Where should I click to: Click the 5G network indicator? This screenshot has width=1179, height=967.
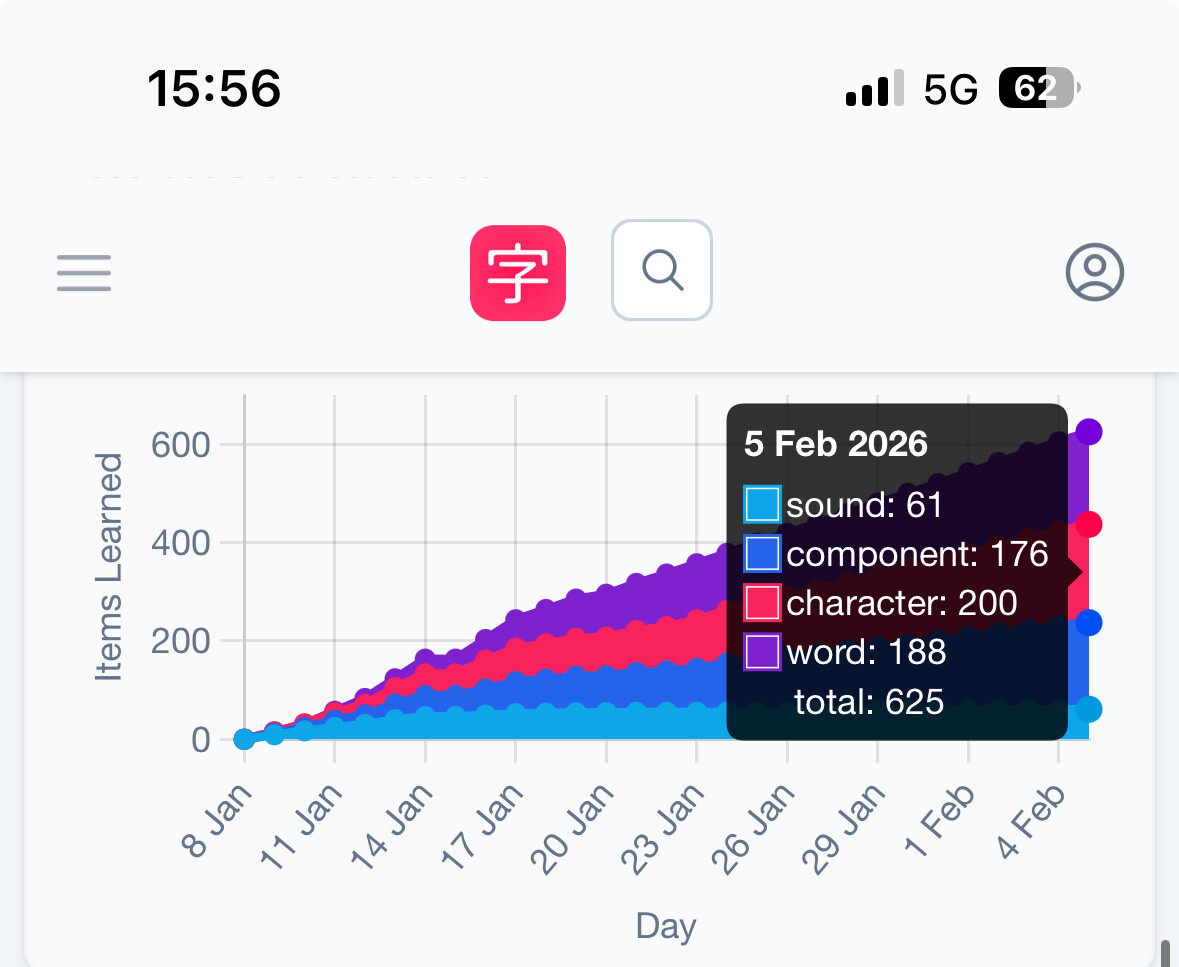950,90
